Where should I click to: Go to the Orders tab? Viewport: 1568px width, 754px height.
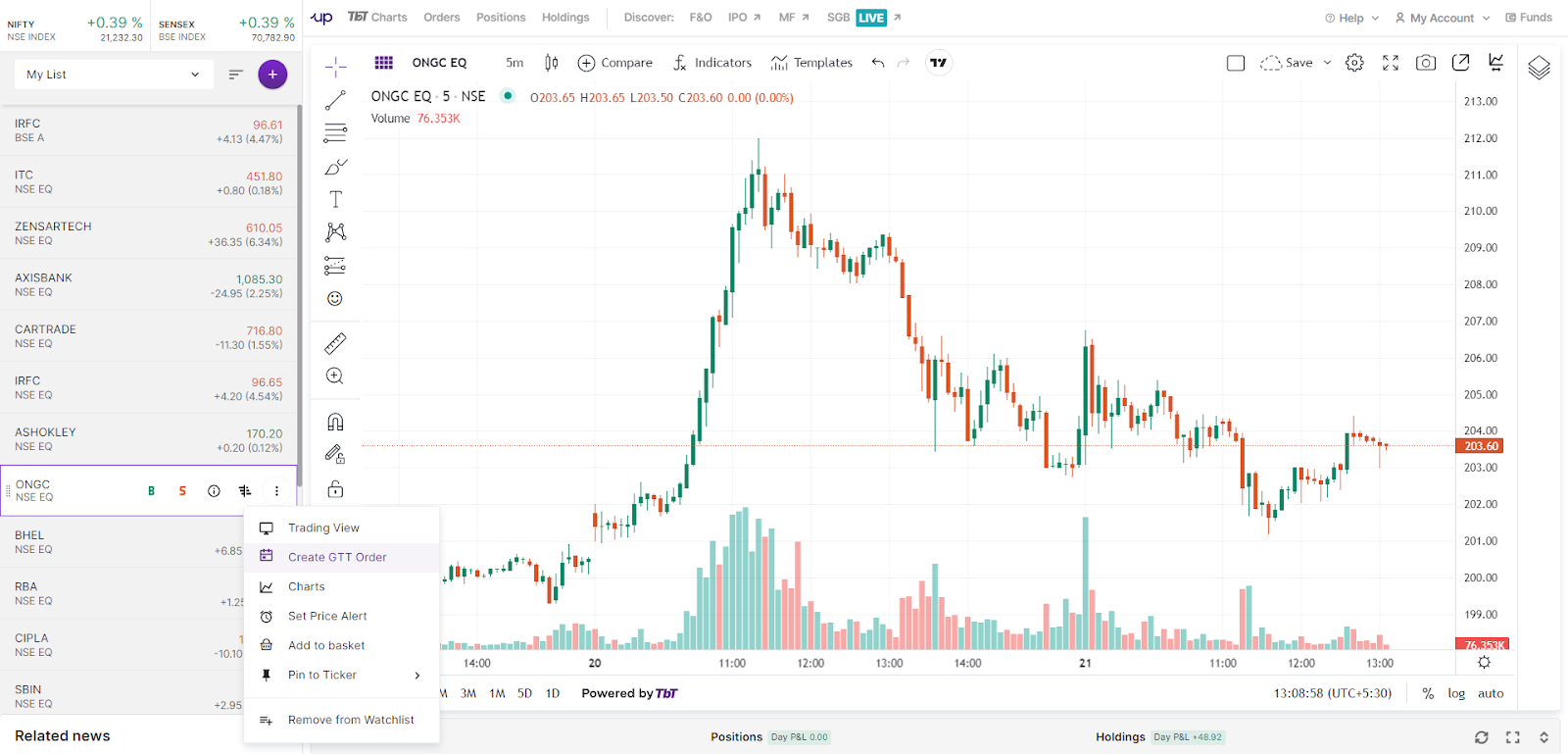(442, 18)
